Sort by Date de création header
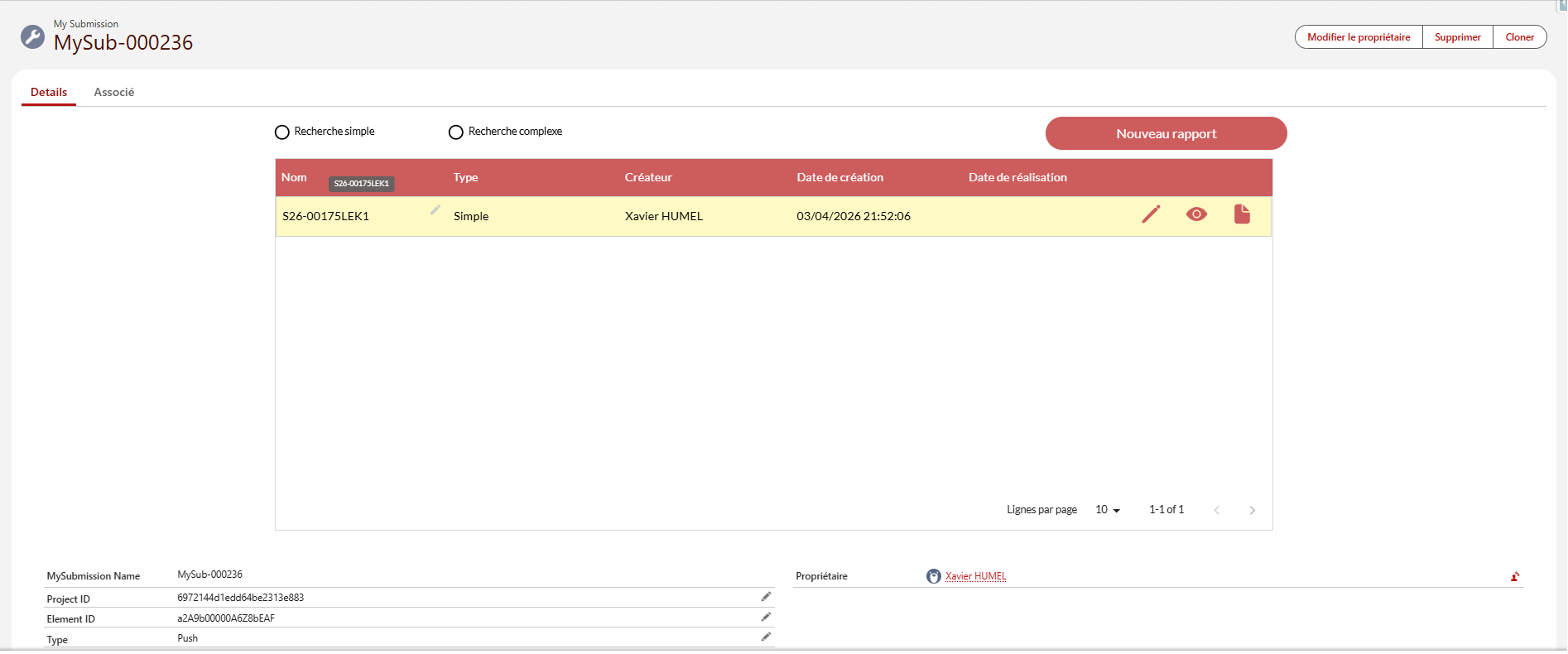This screenshot has height=654, width=1568. pyautogui.click(x=839, y=177)
